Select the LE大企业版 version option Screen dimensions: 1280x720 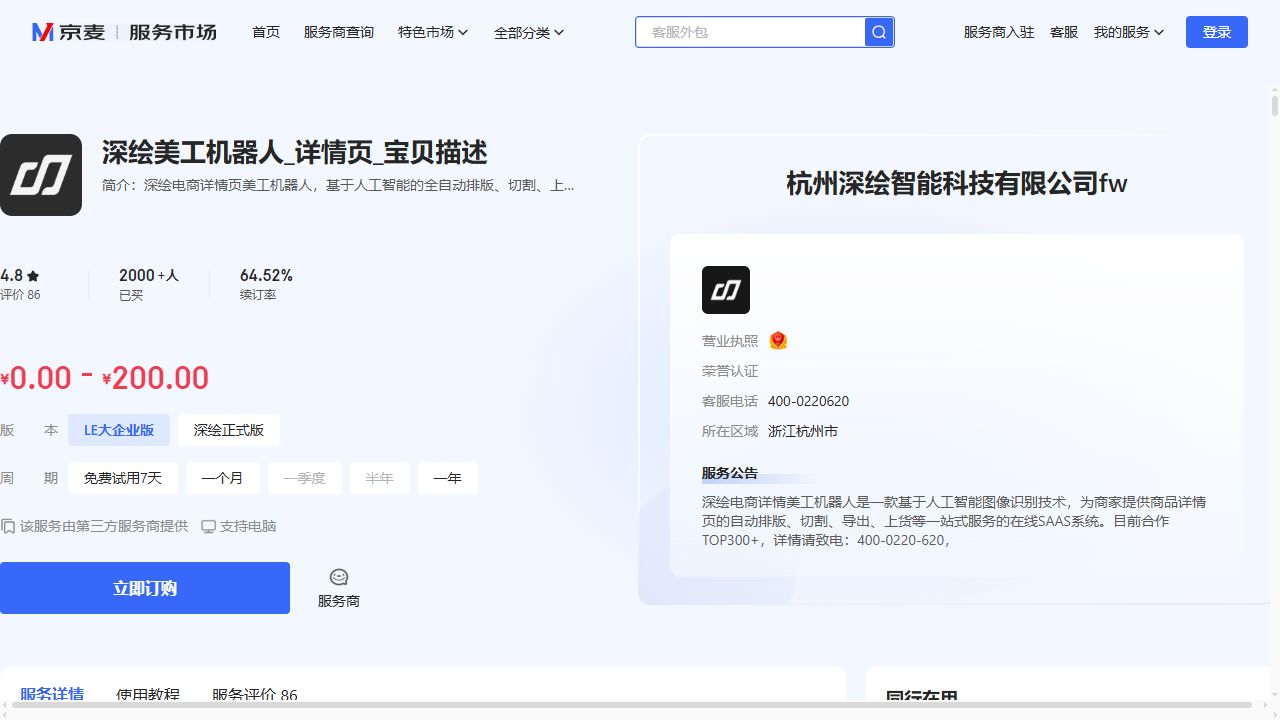coord(119,430)
